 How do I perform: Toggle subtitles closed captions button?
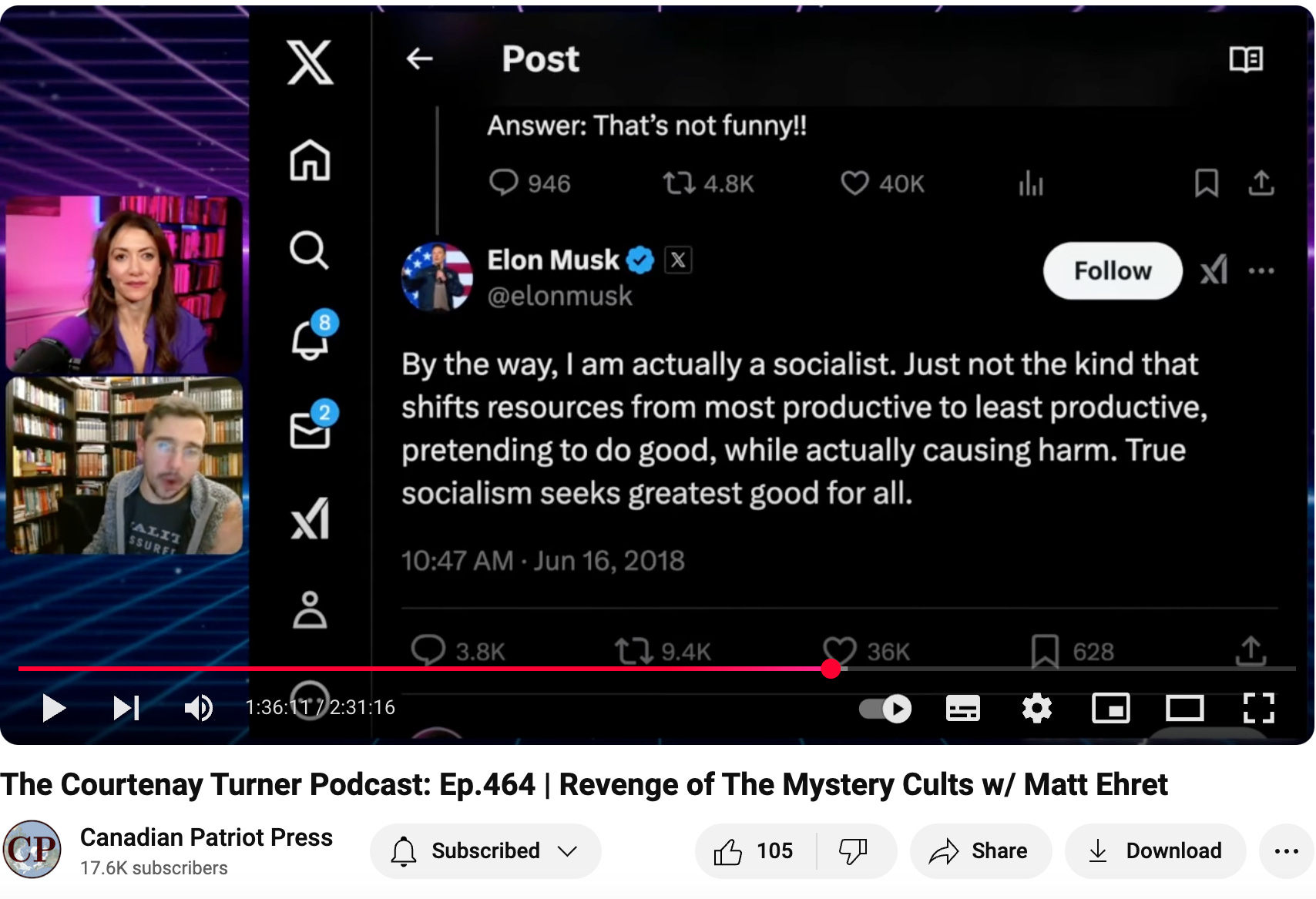[962, 708]
